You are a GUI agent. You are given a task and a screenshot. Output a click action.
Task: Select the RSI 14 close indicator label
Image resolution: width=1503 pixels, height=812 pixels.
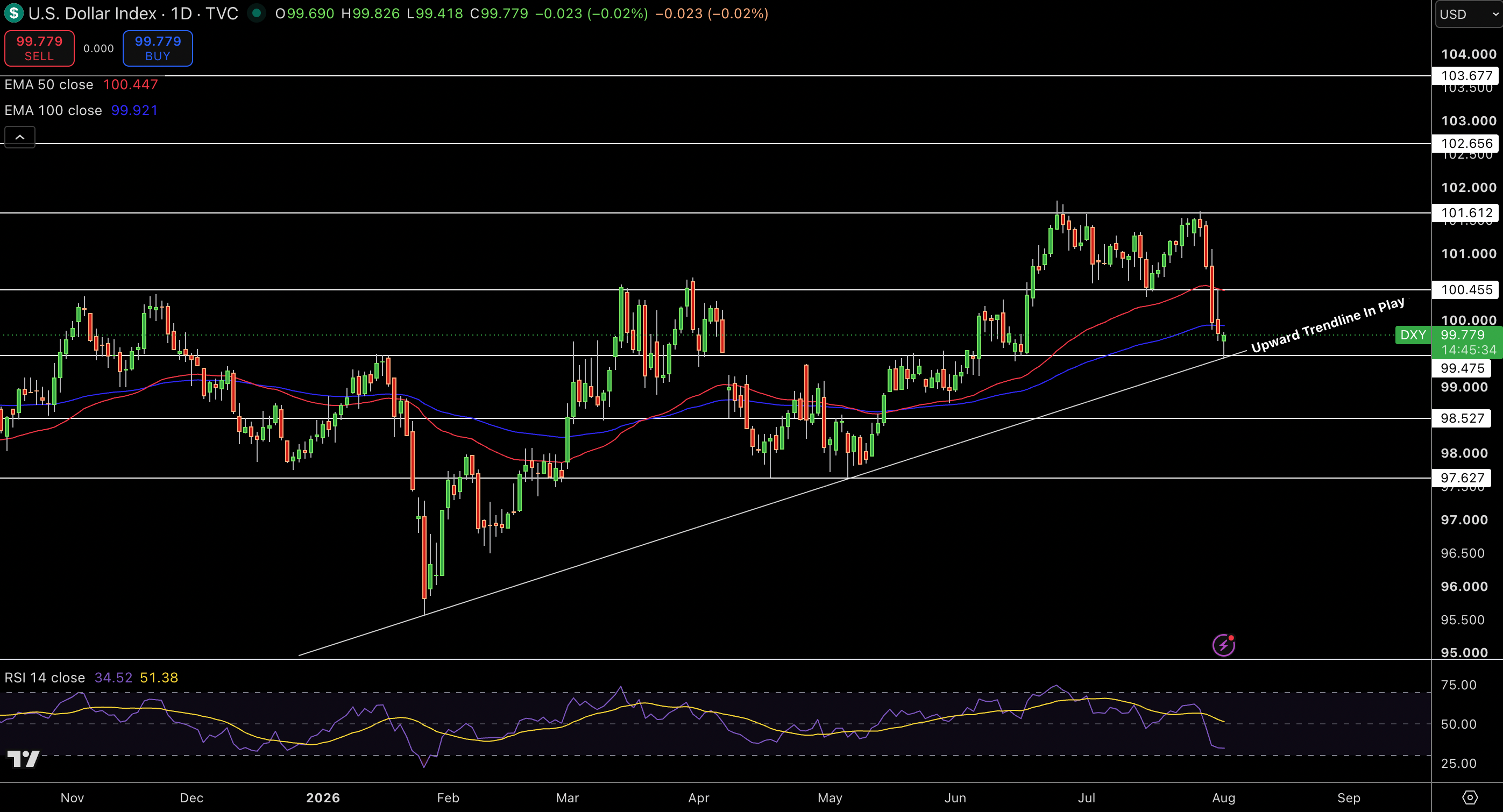point(45,678)
